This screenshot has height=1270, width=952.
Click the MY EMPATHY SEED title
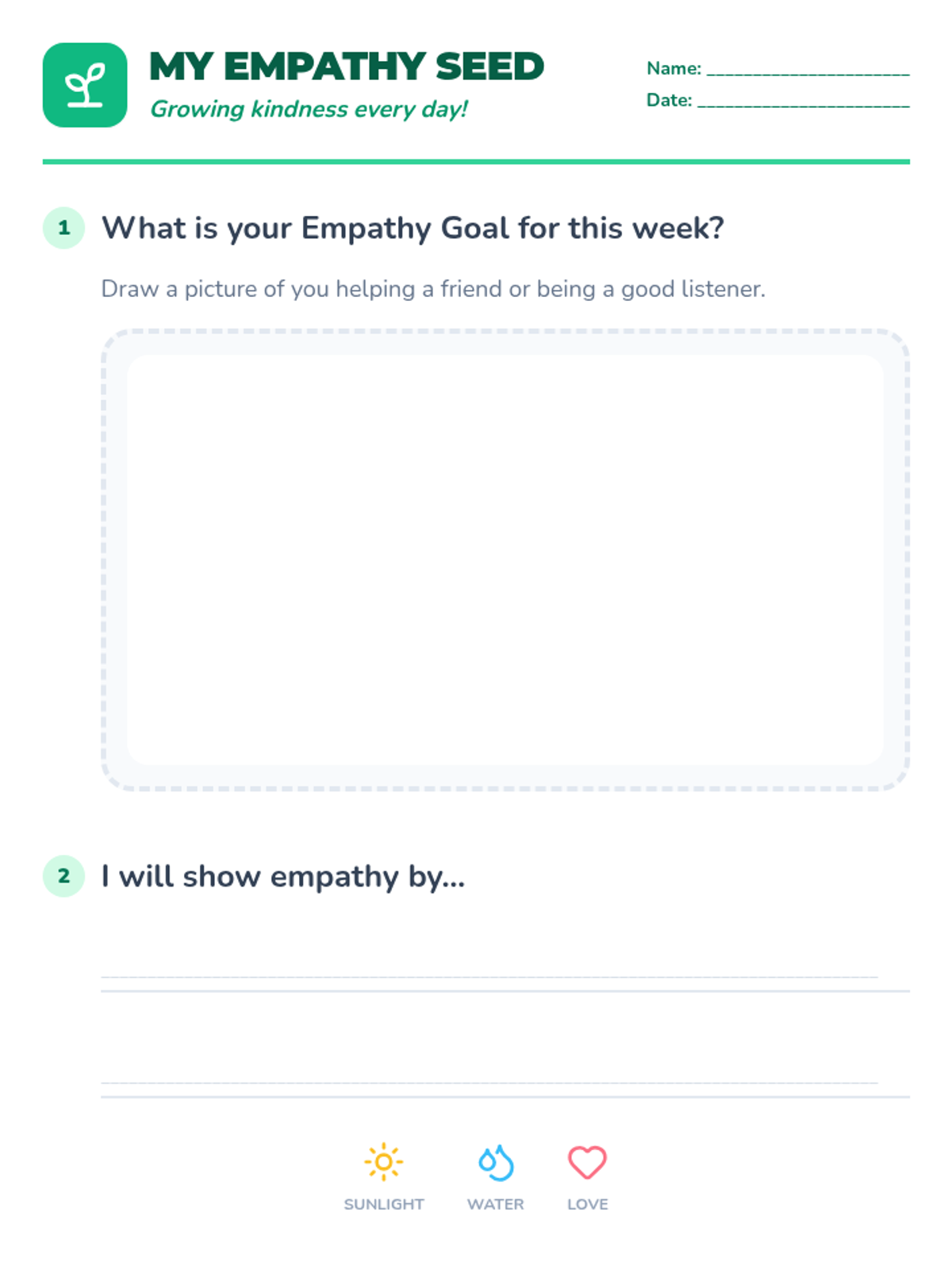point(347,67)
